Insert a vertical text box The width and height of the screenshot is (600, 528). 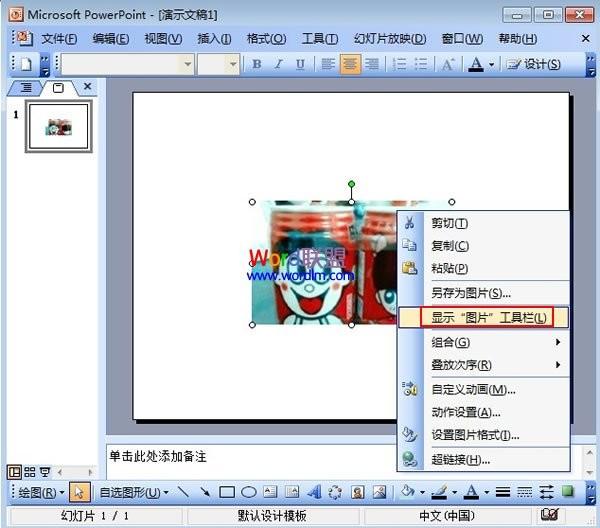click(292, 492)
